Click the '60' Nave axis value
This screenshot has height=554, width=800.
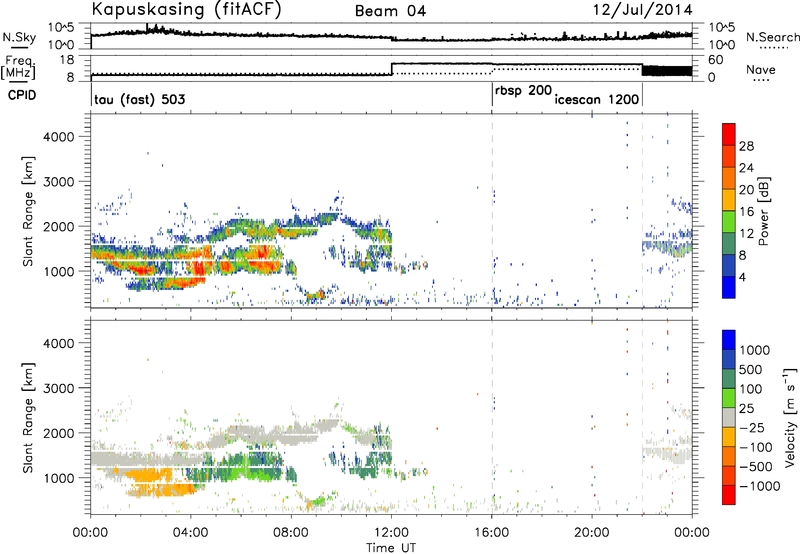(x=715, y=60)
